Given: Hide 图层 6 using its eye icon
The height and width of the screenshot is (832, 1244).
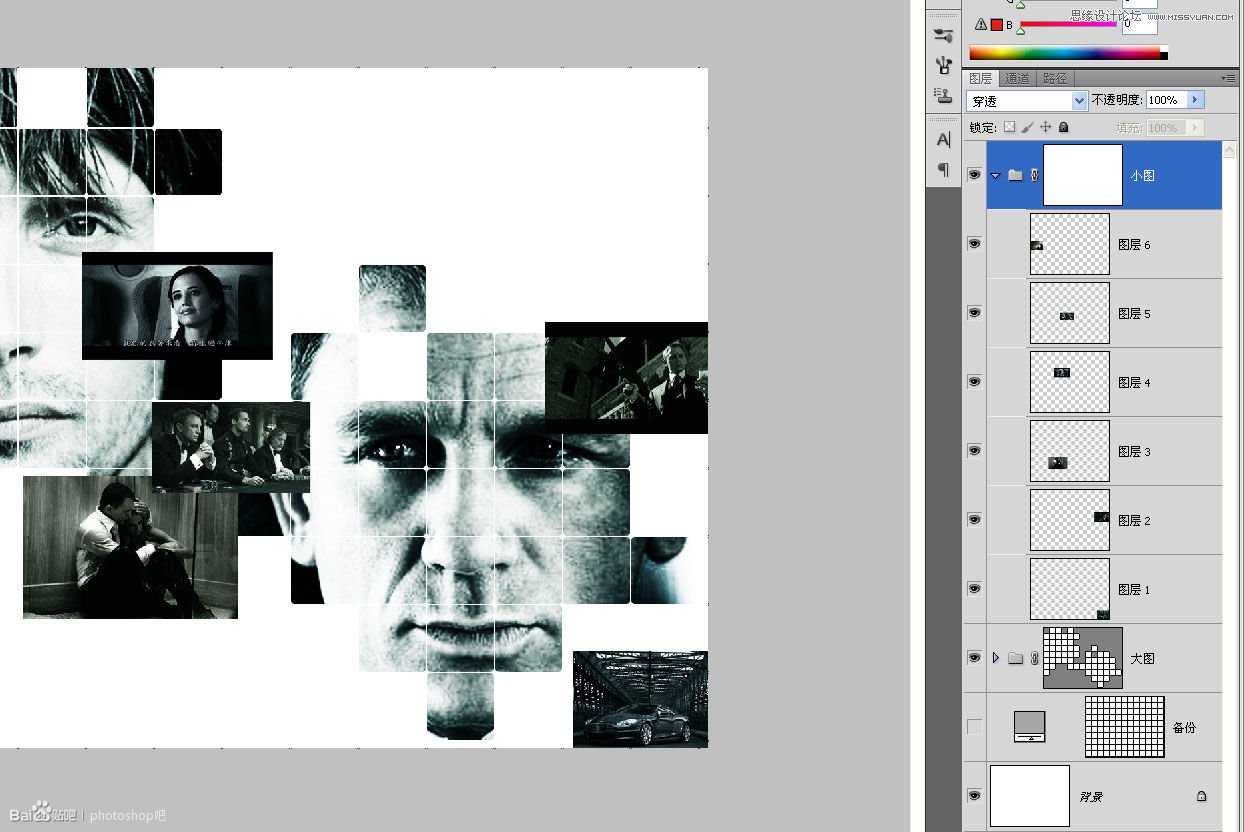Looking at the screenshot, I should [974, 244].
